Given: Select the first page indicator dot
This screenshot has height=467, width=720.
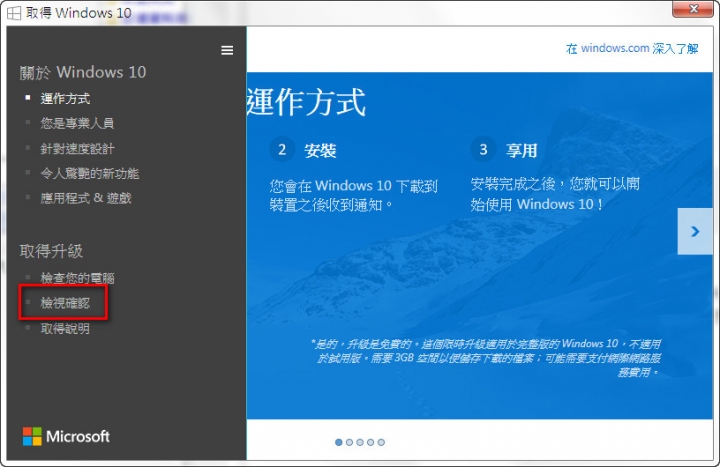Looking at the screenshot, I should pyautogui.click(x=339, y=442).
